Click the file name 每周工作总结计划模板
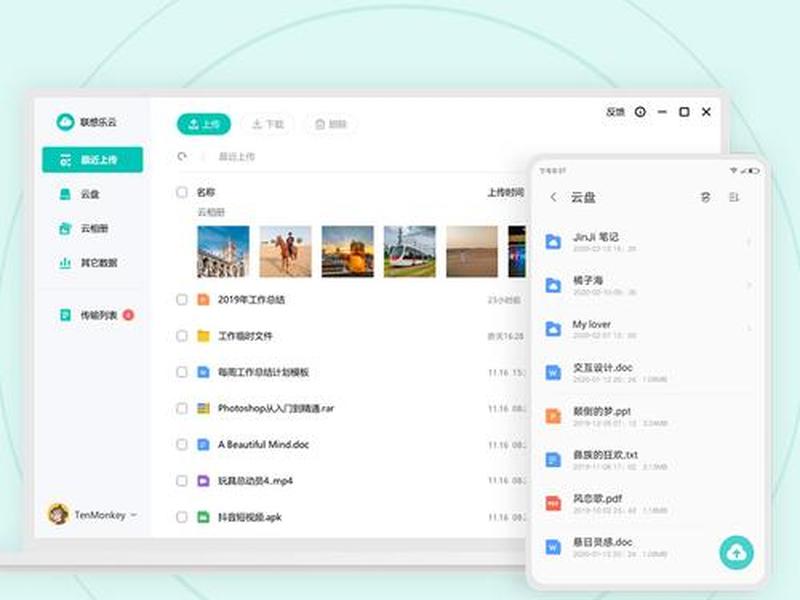 click(x=263, y=372)
